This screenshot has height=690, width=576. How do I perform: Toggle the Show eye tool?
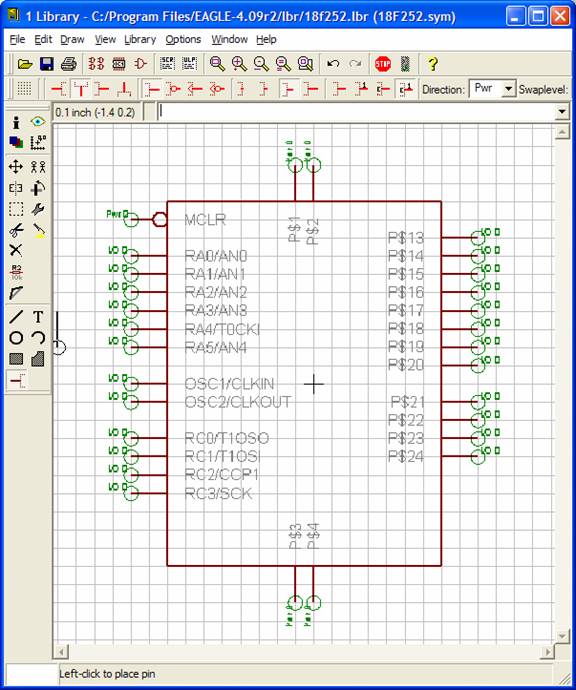point(38,122)
